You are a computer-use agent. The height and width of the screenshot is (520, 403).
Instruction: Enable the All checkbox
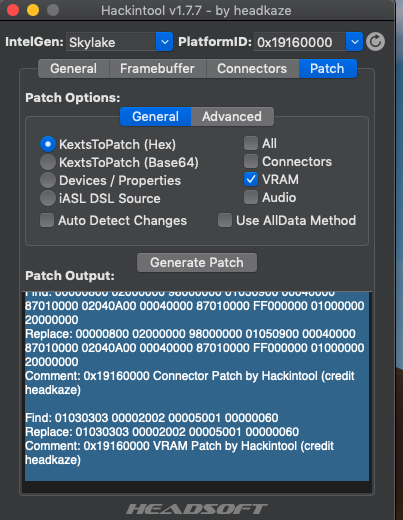point(251,143)
